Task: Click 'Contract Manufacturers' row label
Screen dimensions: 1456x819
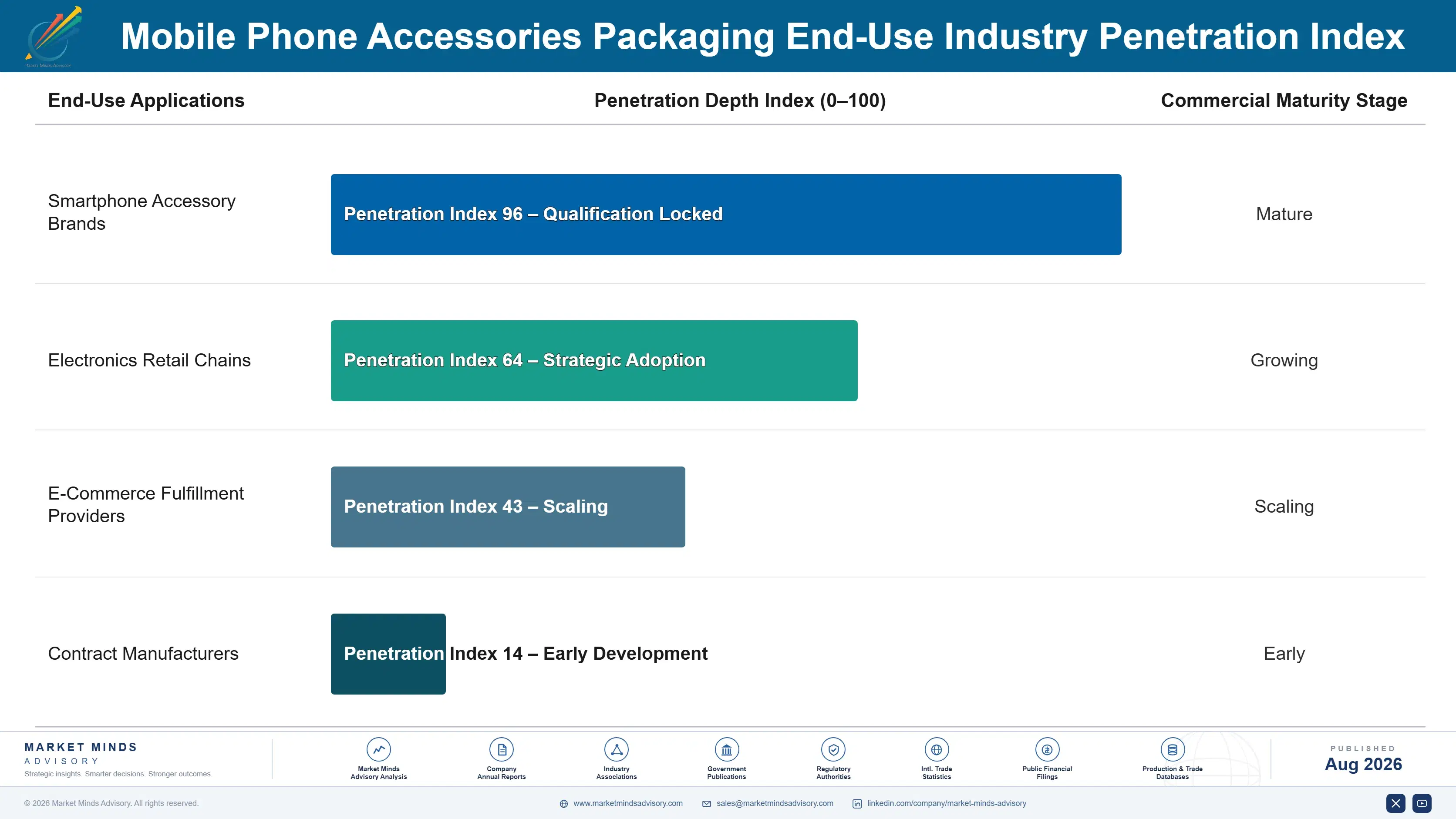Action: pos(143,654)
